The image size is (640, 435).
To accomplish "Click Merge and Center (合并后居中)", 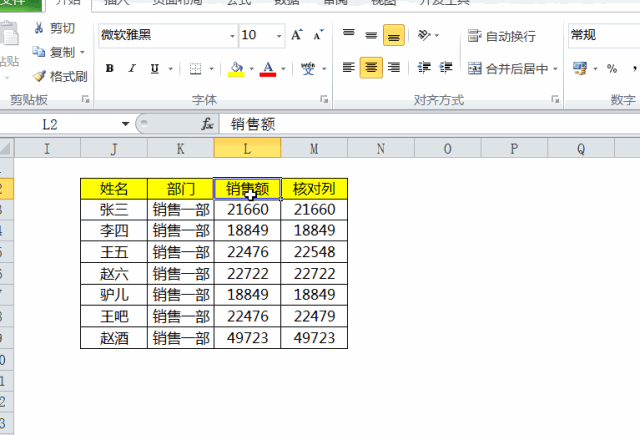I will pos(508,69).
